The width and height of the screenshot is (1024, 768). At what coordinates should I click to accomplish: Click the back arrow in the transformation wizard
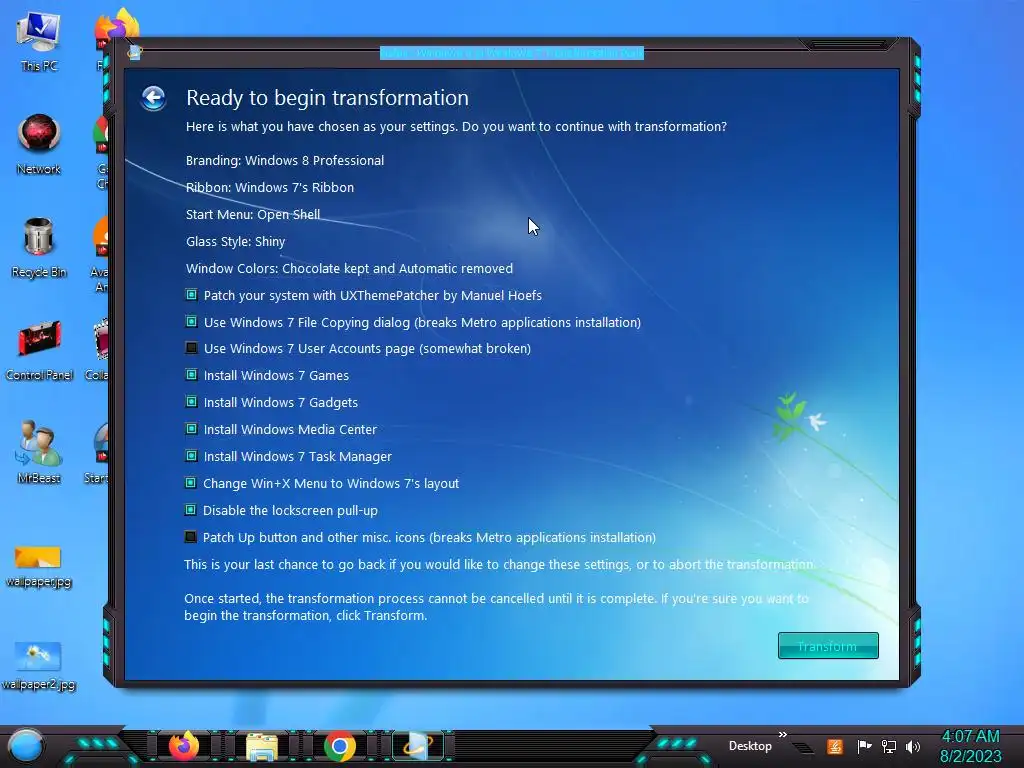pyautogui.click(x=153, y=98)
